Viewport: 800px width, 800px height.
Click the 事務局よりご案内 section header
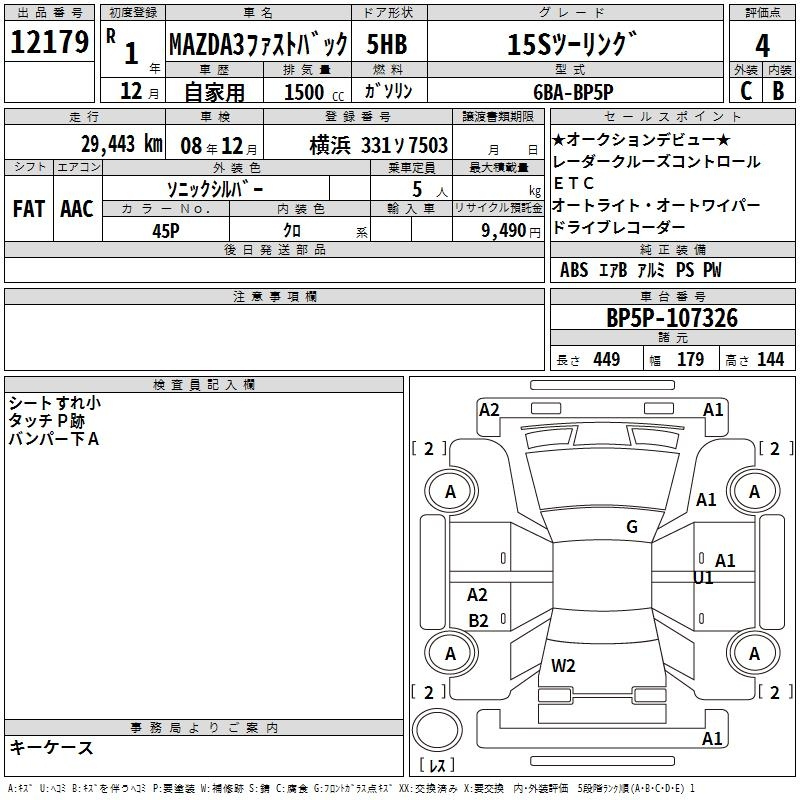(x=204, y=728)
